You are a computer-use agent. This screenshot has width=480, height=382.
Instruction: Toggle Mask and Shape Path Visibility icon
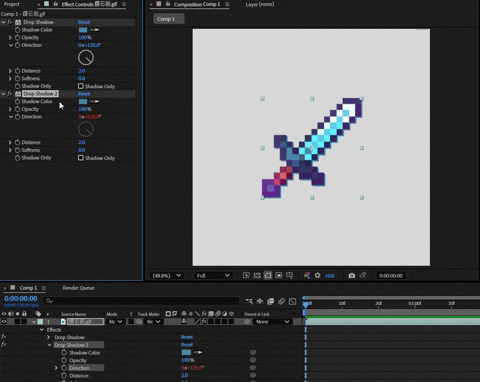[x=268, y=275]
